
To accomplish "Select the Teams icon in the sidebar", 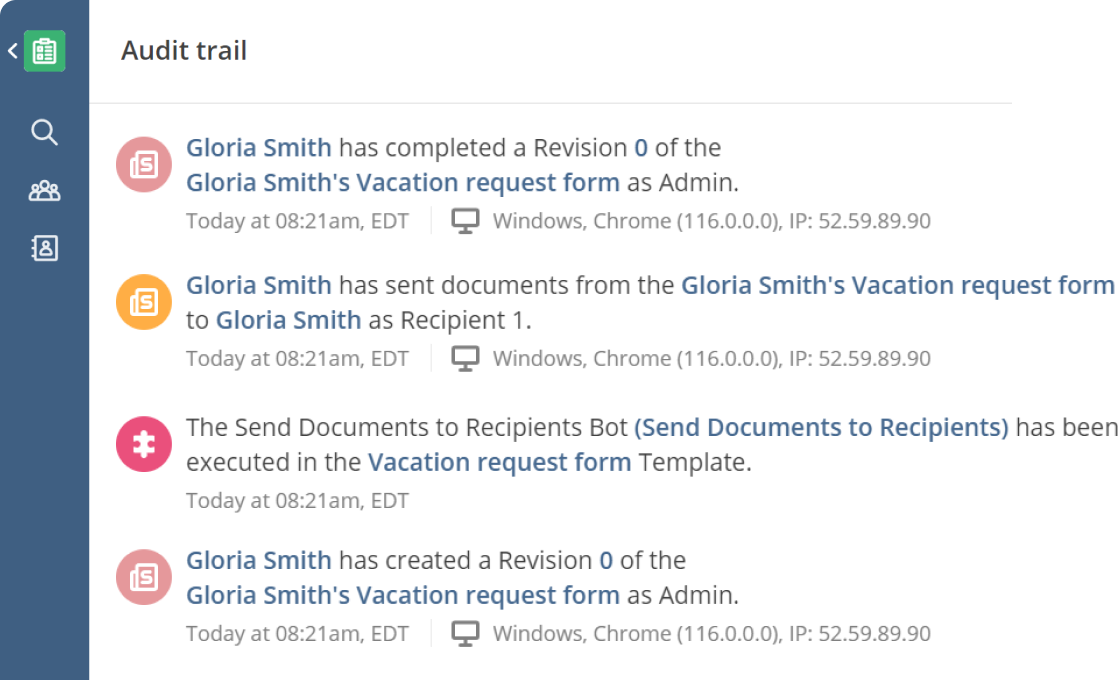I will coord(44,190).
